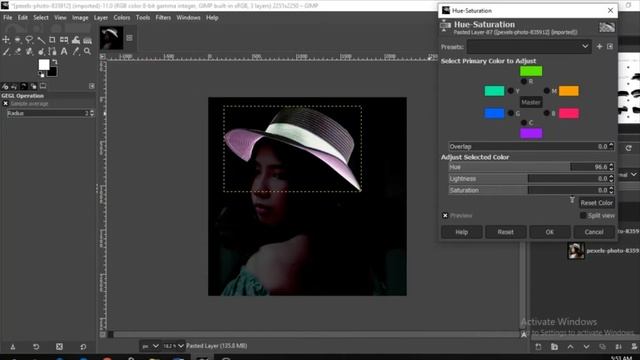Open the Presets dropdown
Screen dimensions: 640x360
529,47
